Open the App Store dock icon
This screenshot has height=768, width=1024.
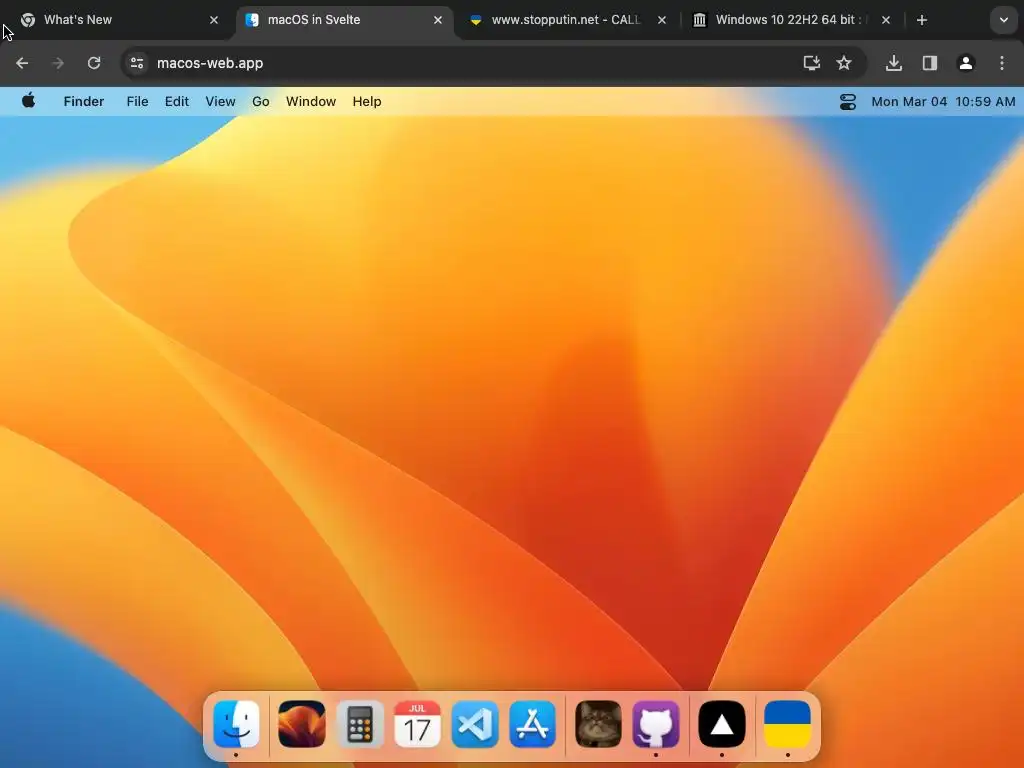(x=532, y=724)
